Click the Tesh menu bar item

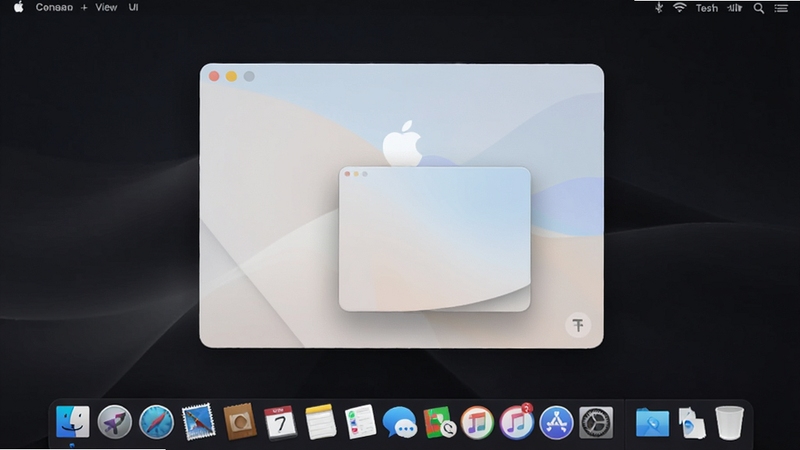coord(707,8)
